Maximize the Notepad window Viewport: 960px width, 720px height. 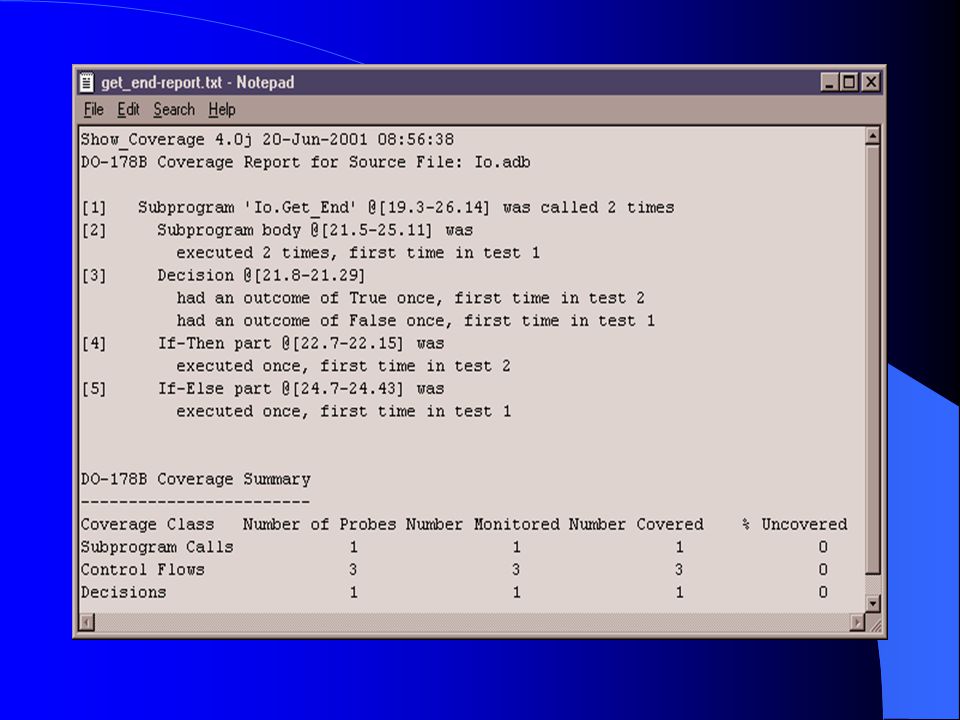(849, 82)
